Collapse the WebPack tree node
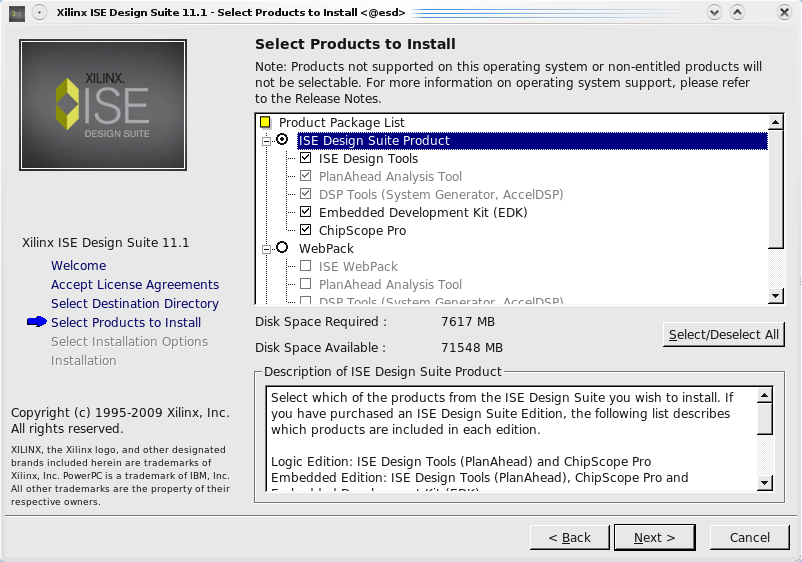 coord(266,249)
